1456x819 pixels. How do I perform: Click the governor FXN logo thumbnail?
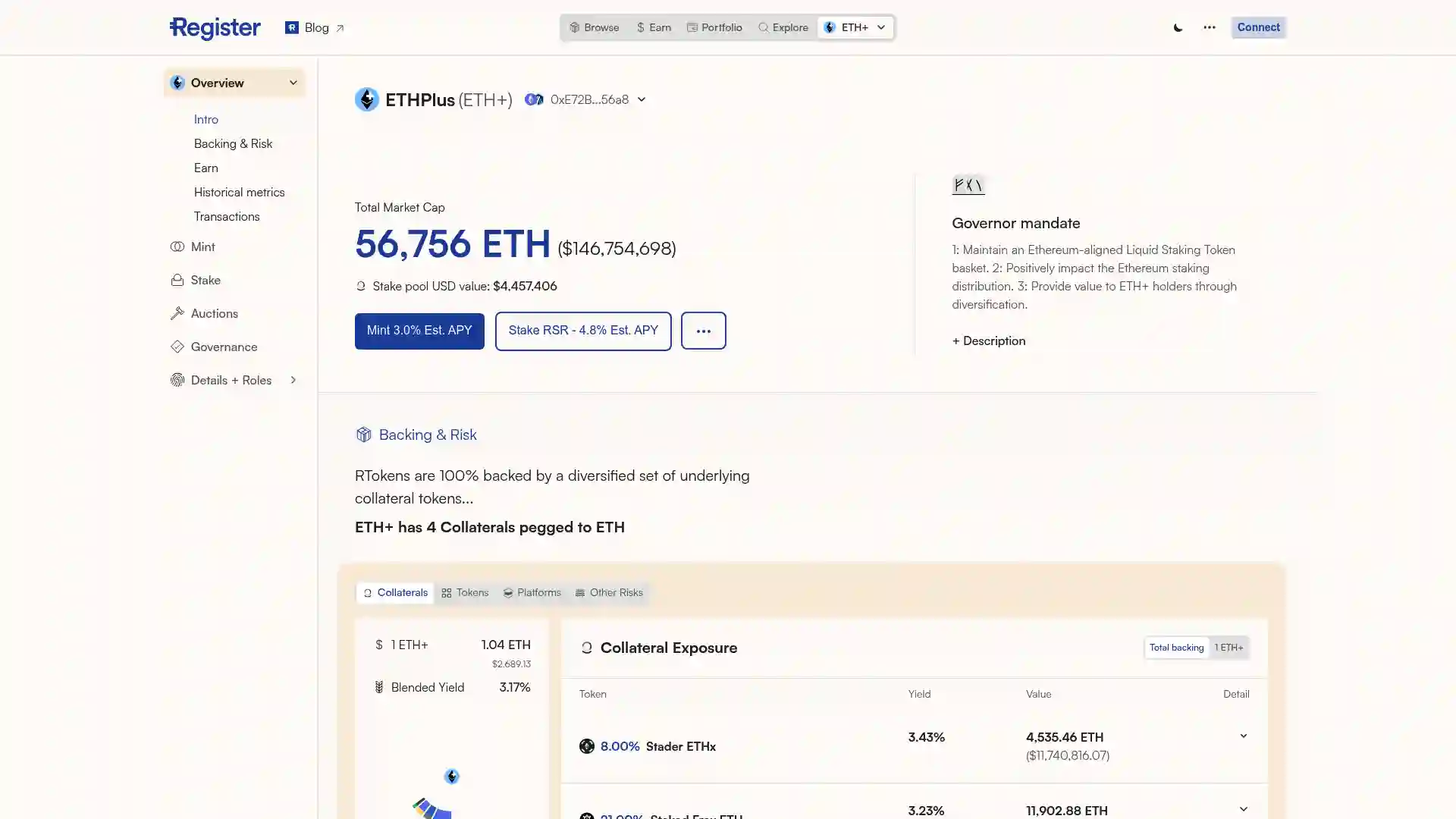(968, 185)
